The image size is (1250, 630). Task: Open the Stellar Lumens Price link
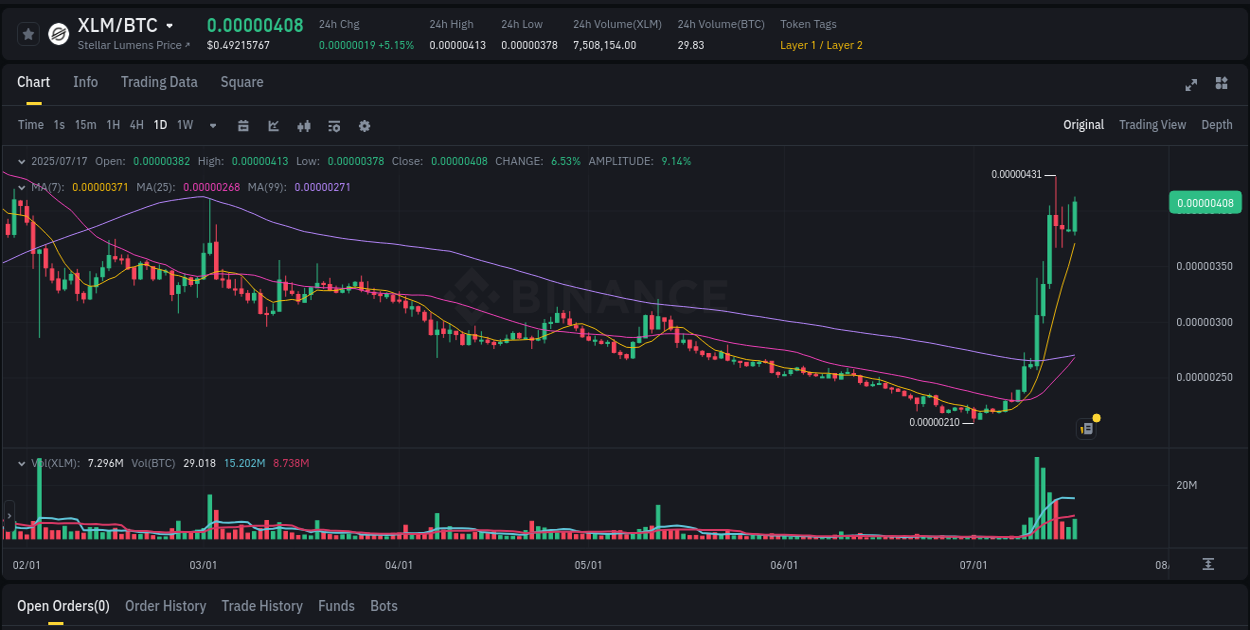pyautogui.click(x=131, y=44)
